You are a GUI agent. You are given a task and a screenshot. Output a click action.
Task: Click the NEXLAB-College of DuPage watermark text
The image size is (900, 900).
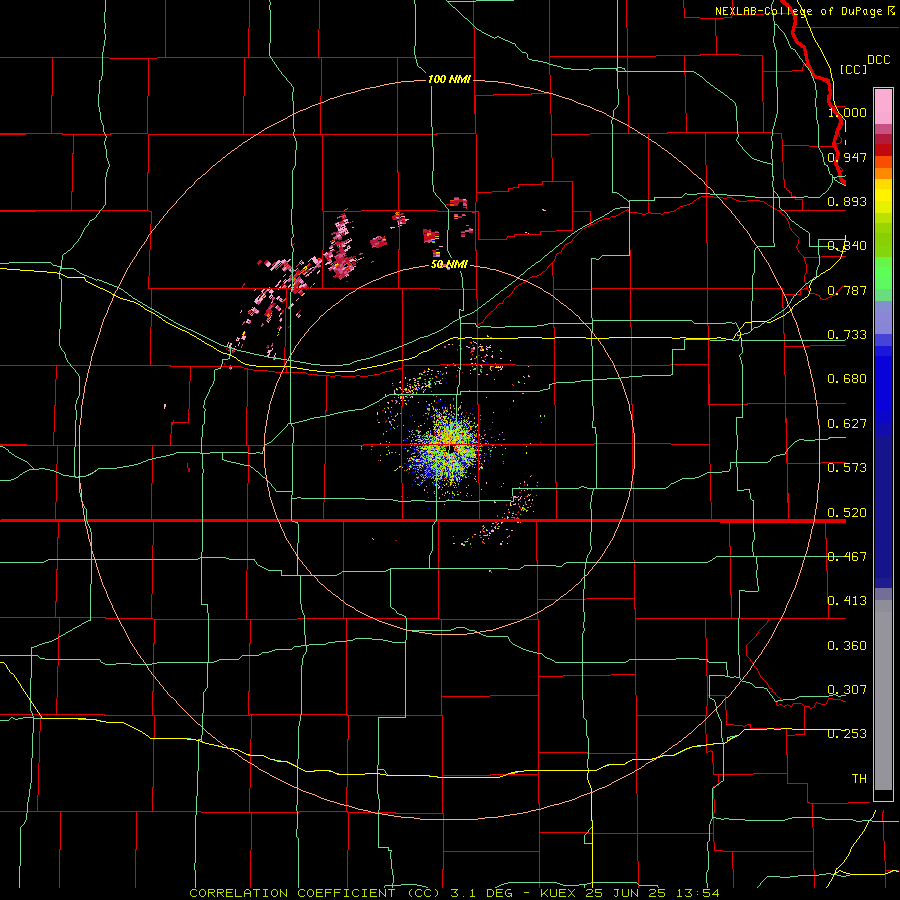[805, 11]
